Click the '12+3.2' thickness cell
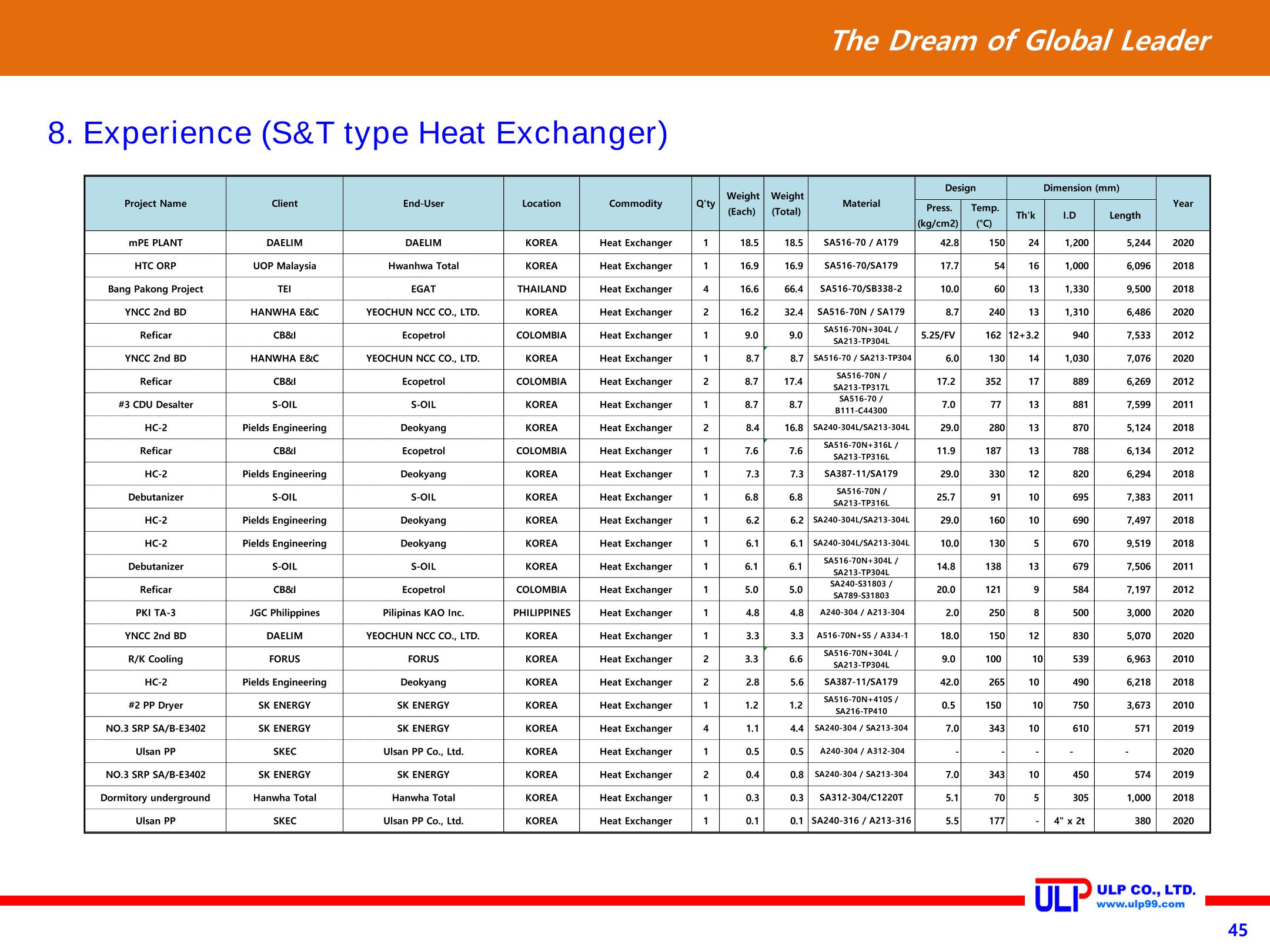 1025,336
